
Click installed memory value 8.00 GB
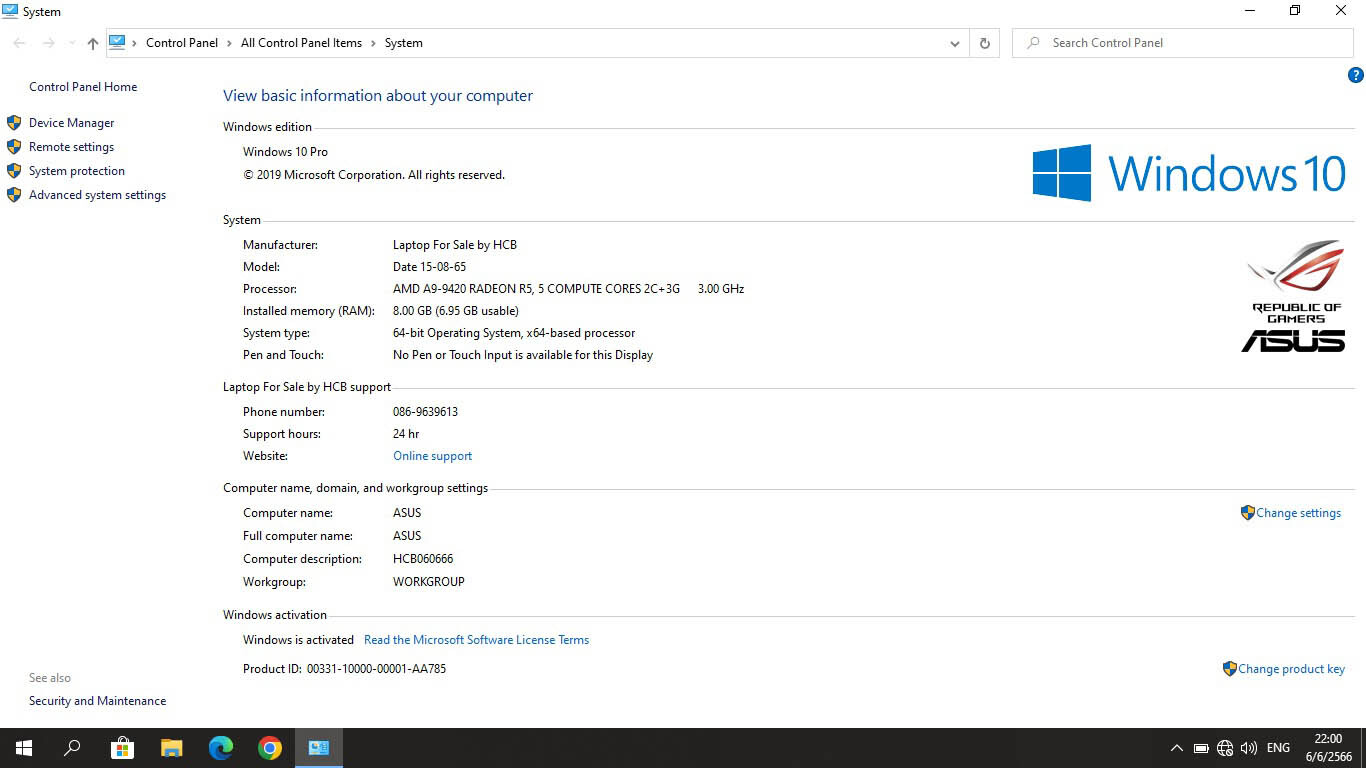455,311
